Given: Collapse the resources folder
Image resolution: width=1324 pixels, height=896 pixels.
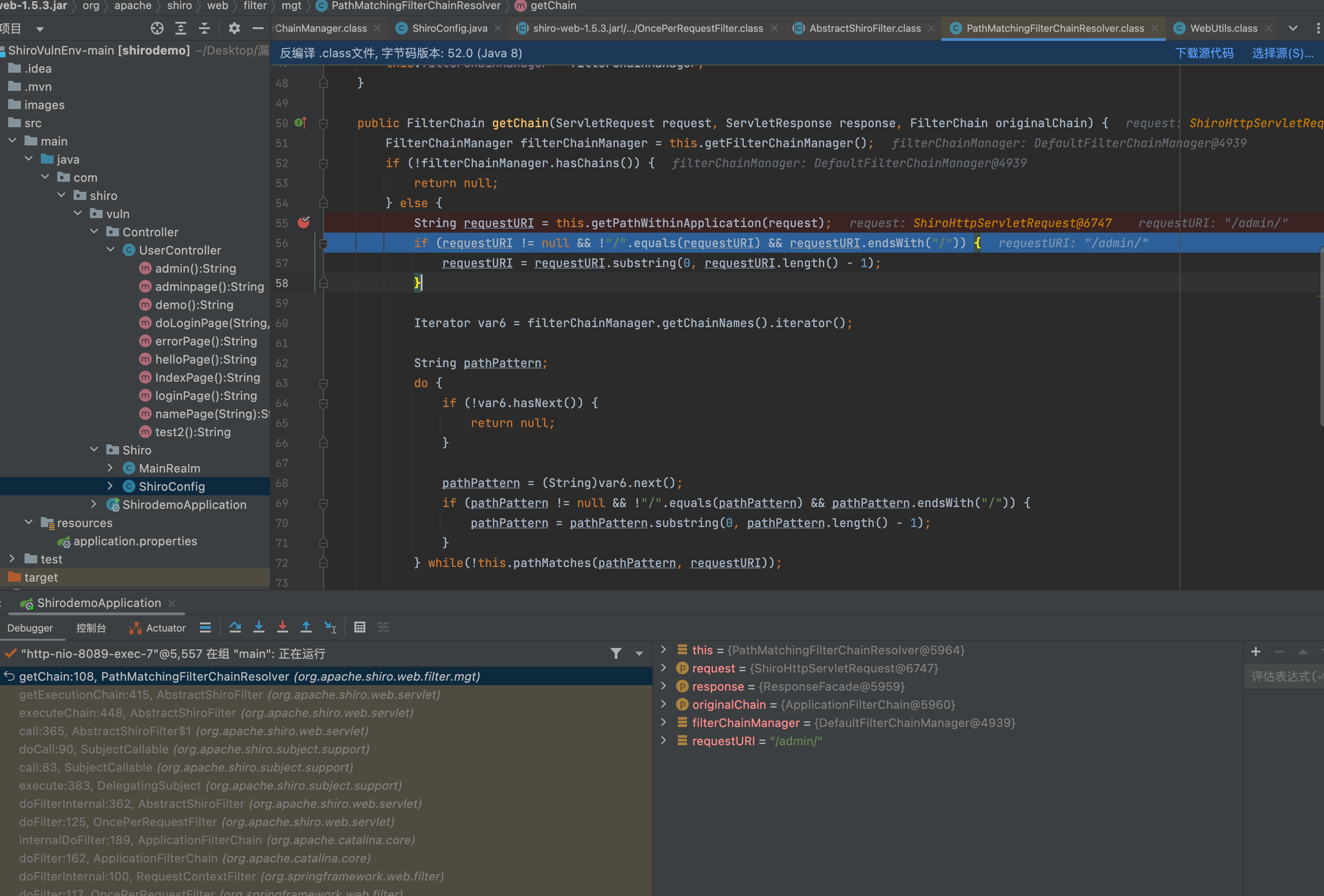Looking at the screenshot, I should click(x=29, y=523).
